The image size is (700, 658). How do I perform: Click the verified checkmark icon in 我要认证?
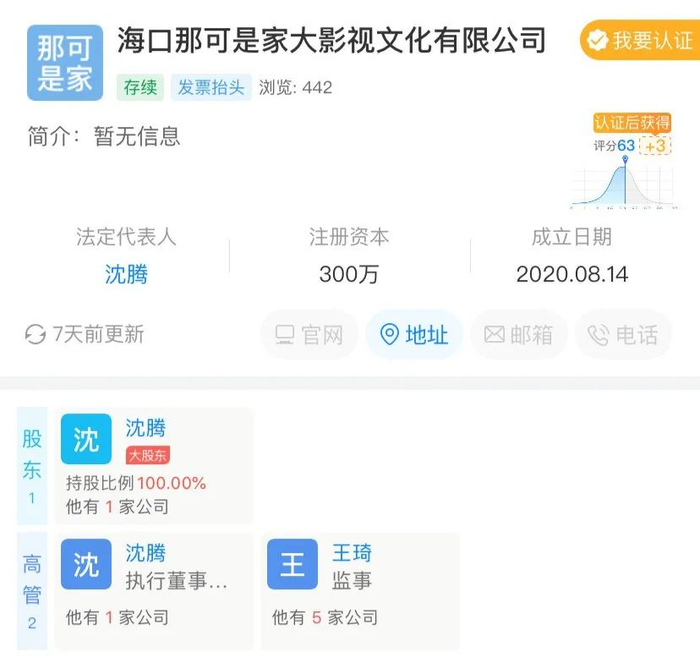click(597, 41)
